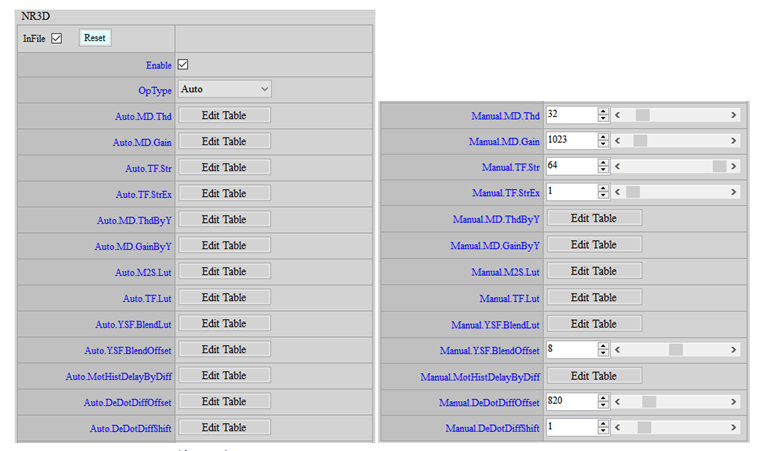Click right arrow of Manual.DeDotDiffOffset slider
This screenshot has width=763, height=451.
click(734, 401)
